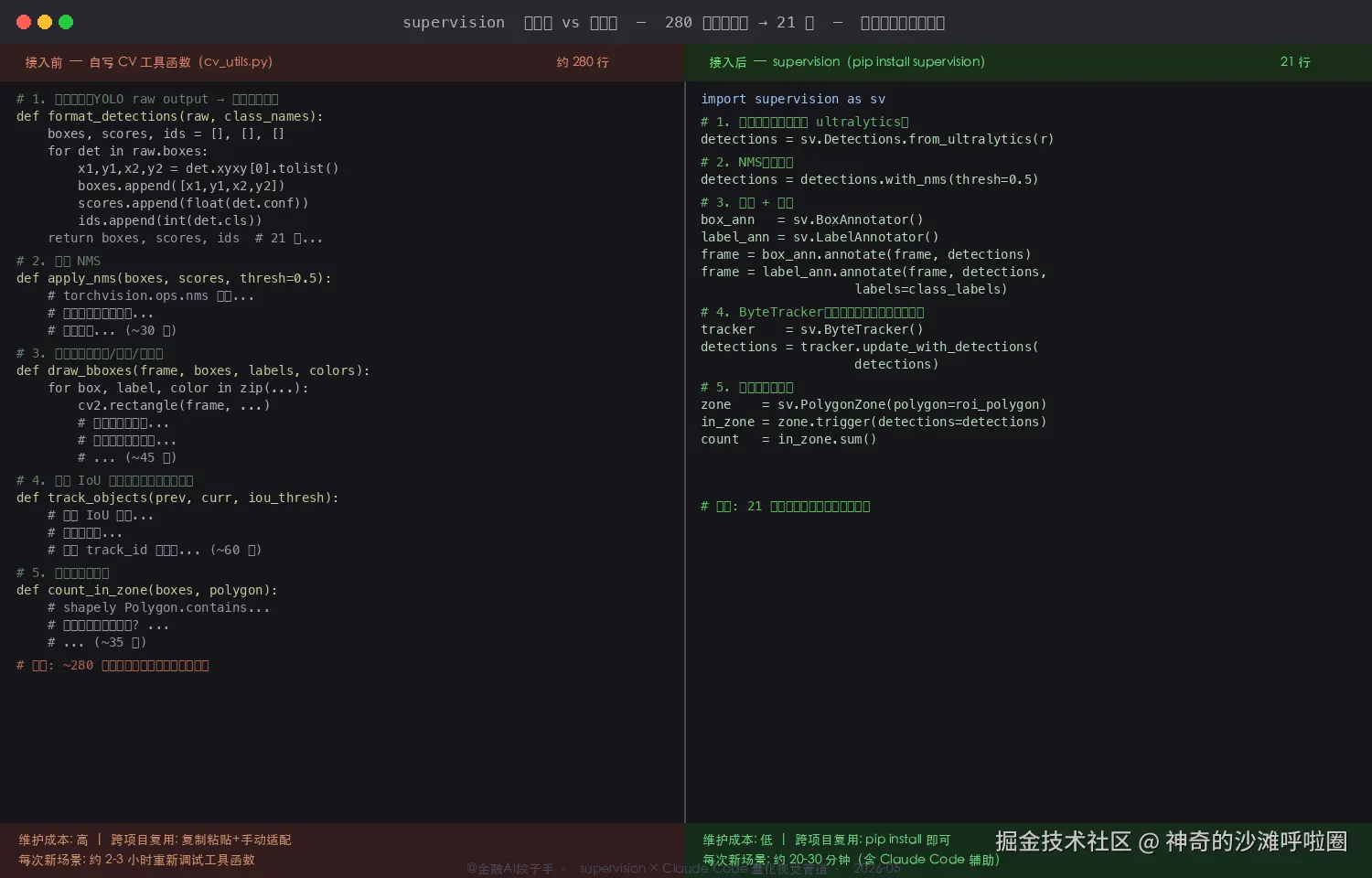The width and height of the screenshot is (1372, 878).
Task: Select the 'def draw_bboxes(frame, boxes, labels, colors):' line
Action: (x=193, y=370)
